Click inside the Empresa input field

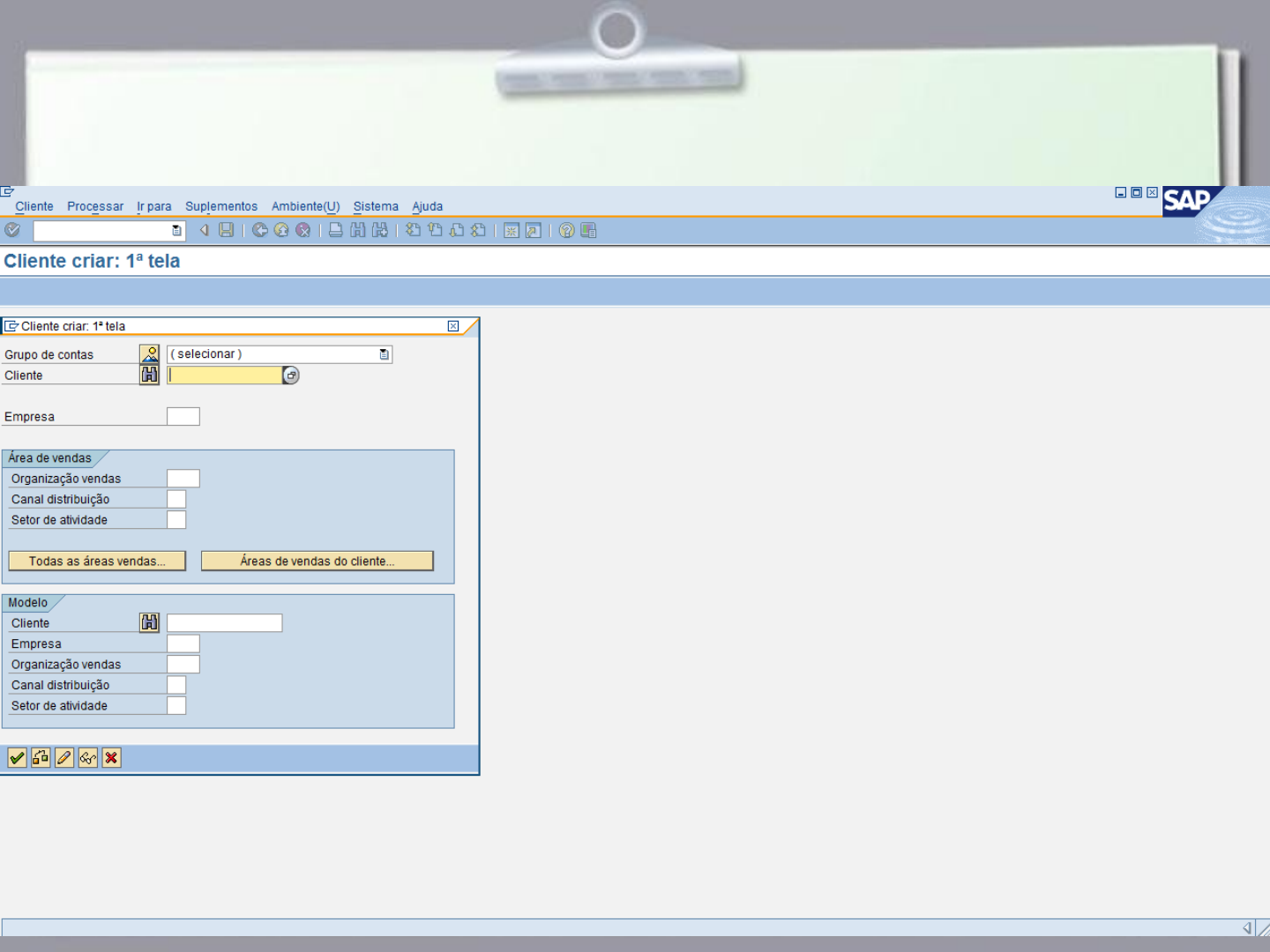pos(183,415)
